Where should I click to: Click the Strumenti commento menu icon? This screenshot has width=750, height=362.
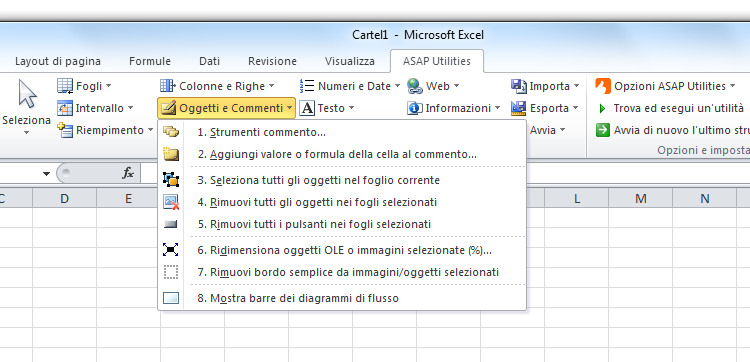(171, 132)
